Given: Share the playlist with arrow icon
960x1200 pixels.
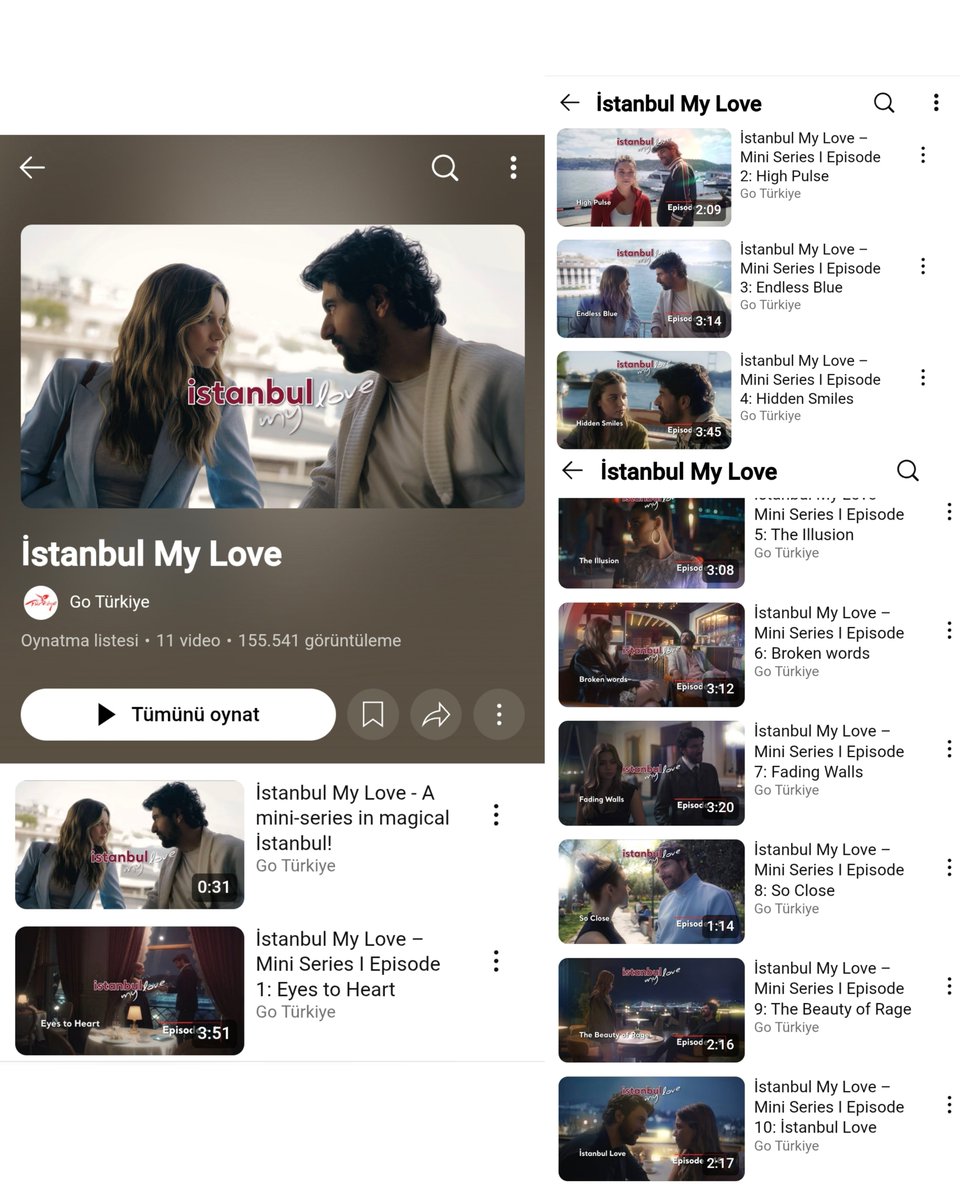Looking at the screenshot, I should click(x=436, y=714).
